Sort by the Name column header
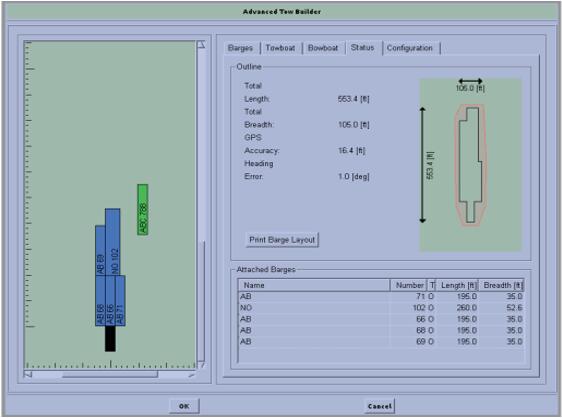The image size is (562, 418). (x=314, y=285)
